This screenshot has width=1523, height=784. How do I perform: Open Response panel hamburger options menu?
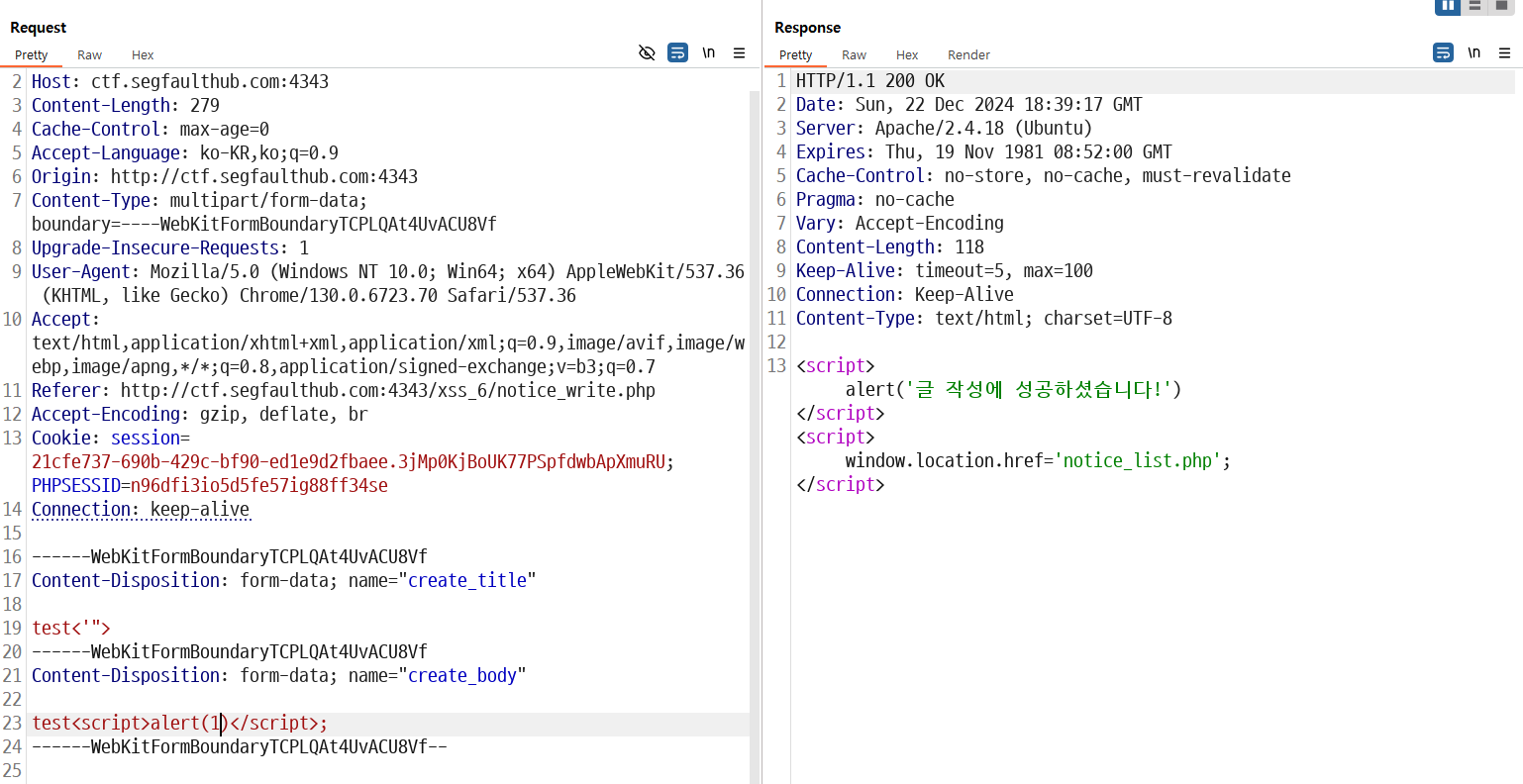click(x=1504, y=52)
